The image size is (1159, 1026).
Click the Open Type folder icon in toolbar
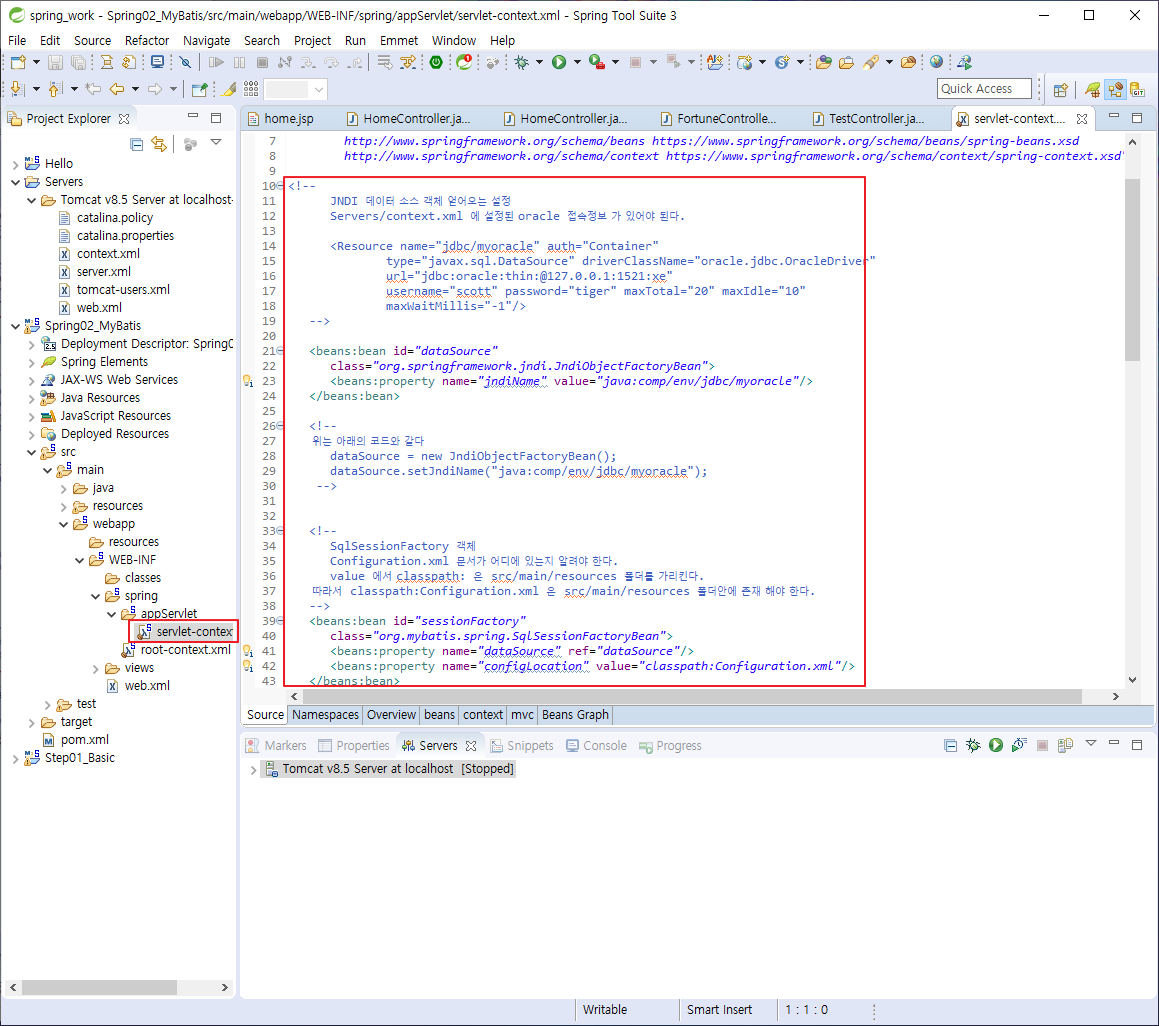[x=824, y=63]
